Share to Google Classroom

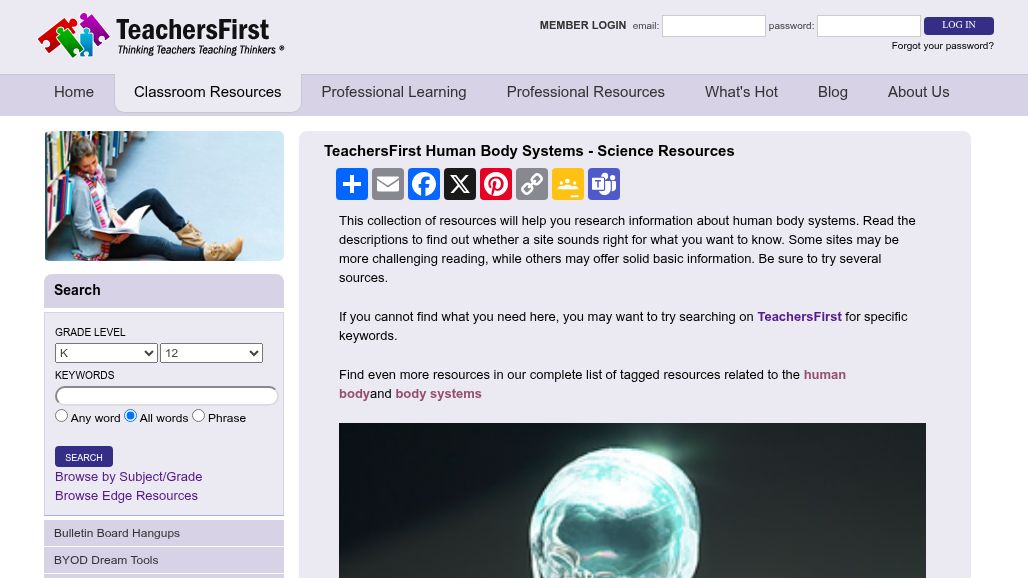coord(568,184)
